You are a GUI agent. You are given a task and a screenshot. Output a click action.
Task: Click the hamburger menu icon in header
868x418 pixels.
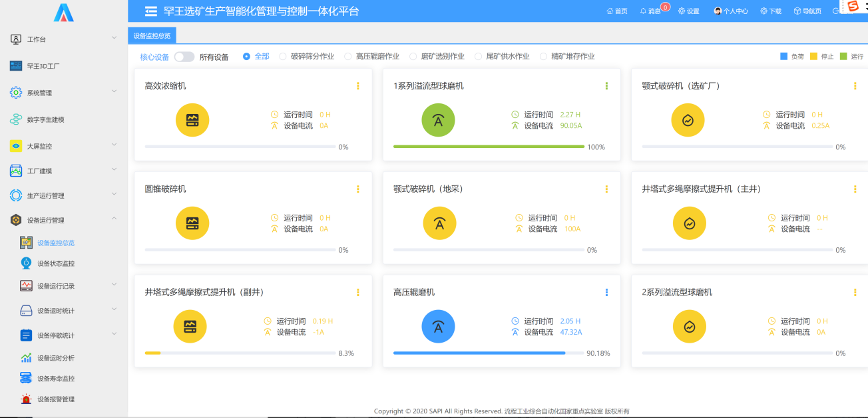(x=151, y=11)
